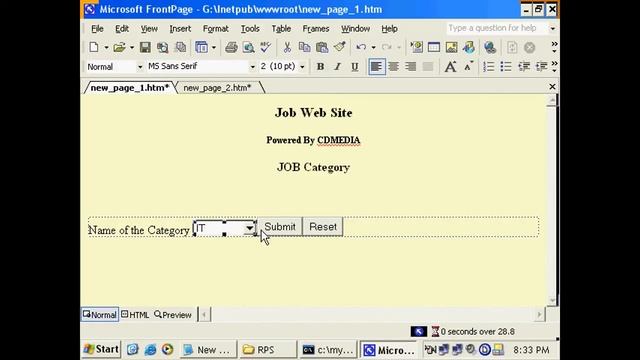Viewport: 640px width, 360px height.
Task: Toggle align left
Action: pyautogui.click(x=376, y=67)
